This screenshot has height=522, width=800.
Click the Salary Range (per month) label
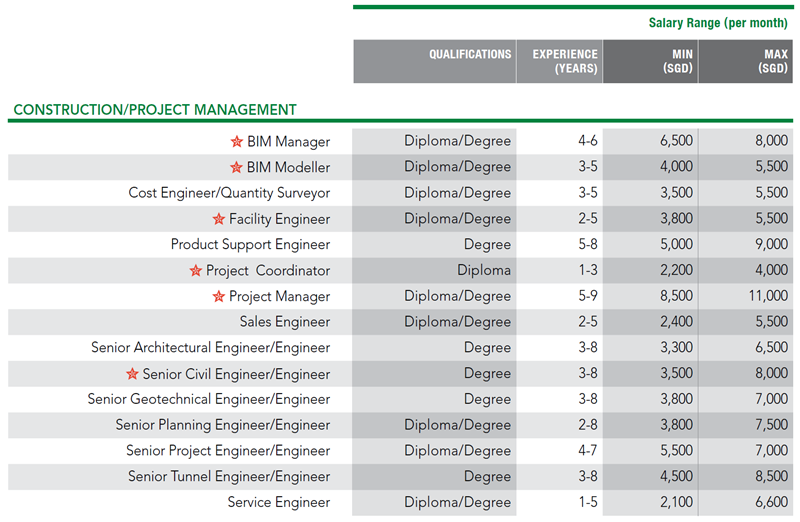click(718, 22)
